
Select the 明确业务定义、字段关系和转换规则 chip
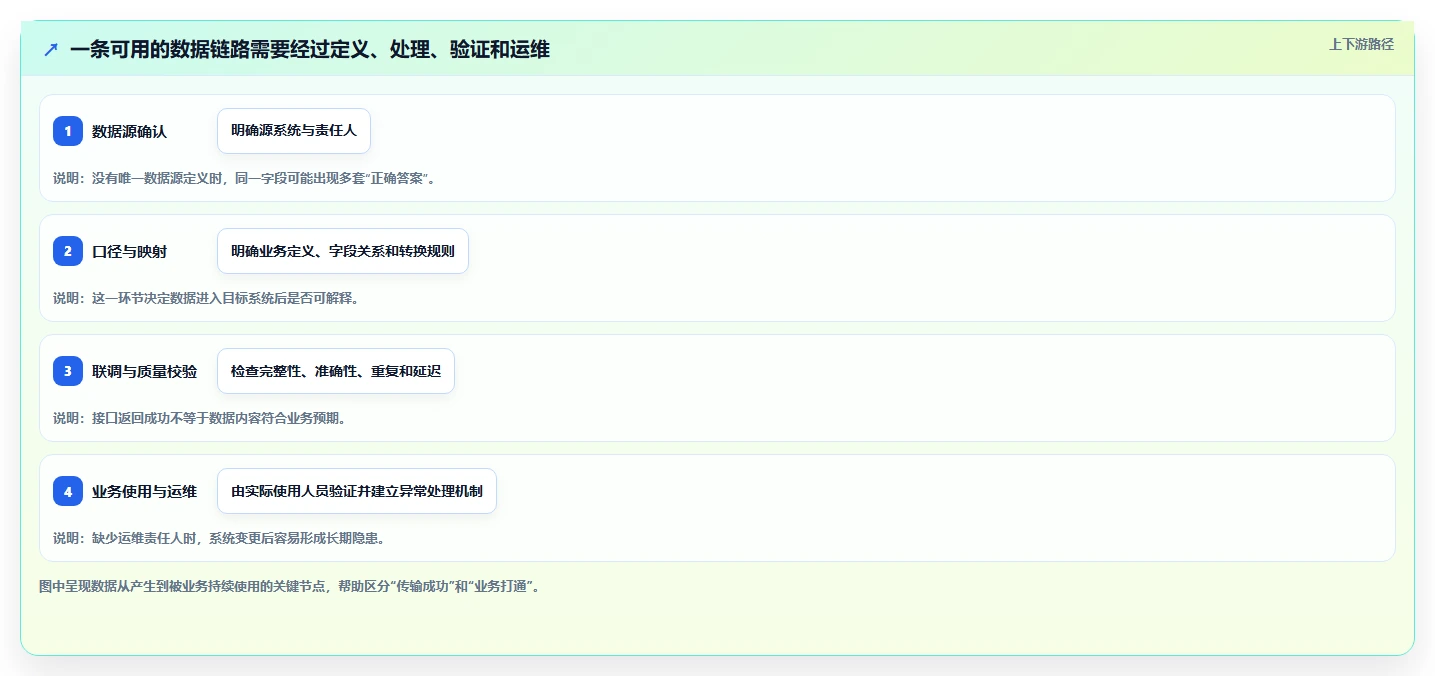(343, 251)
